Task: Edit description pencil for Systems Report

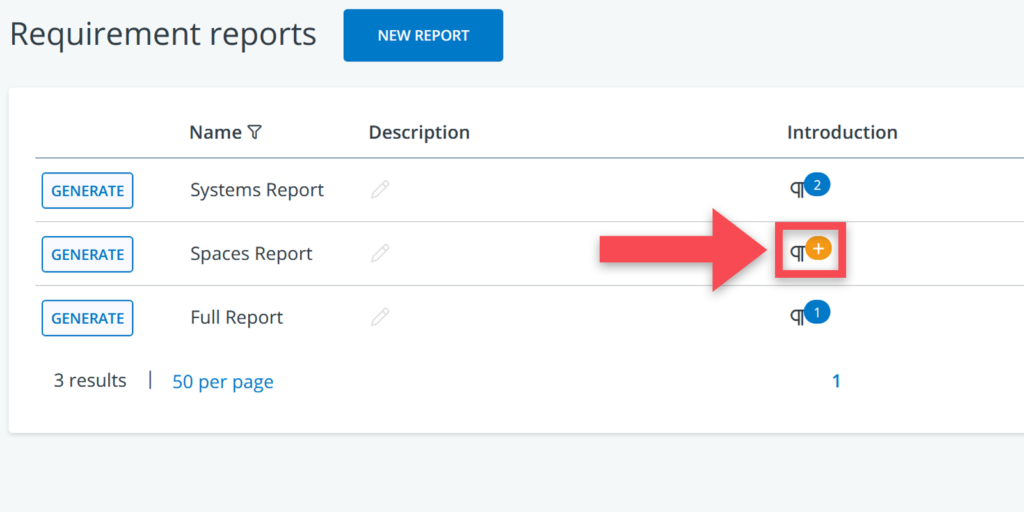Action: [x=379, y=190]
